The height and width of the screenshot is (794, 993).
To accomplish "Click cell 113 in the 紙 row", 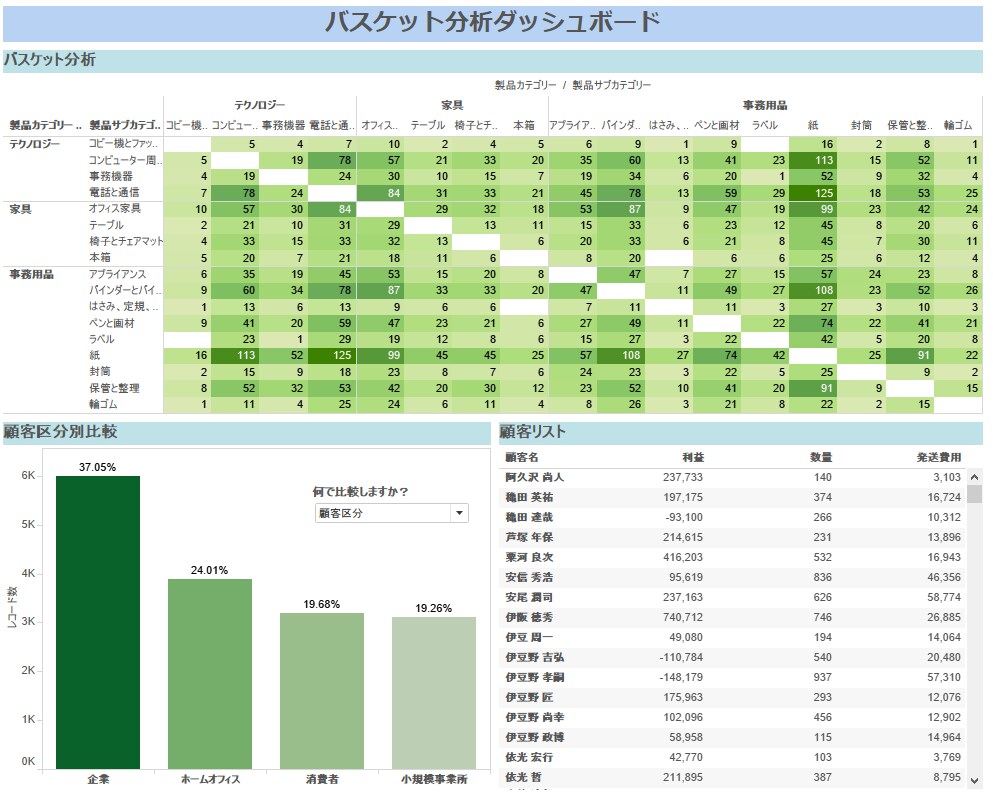I will coord(236,355).
